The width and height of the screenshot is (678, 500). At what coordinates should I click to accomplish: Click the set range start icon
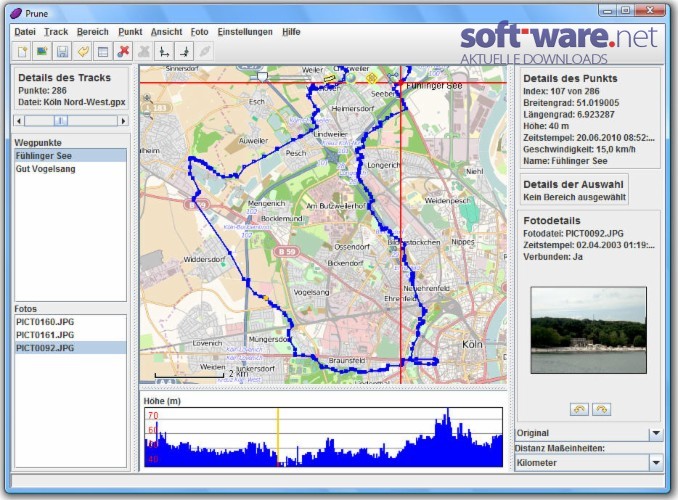click(164, 51)
